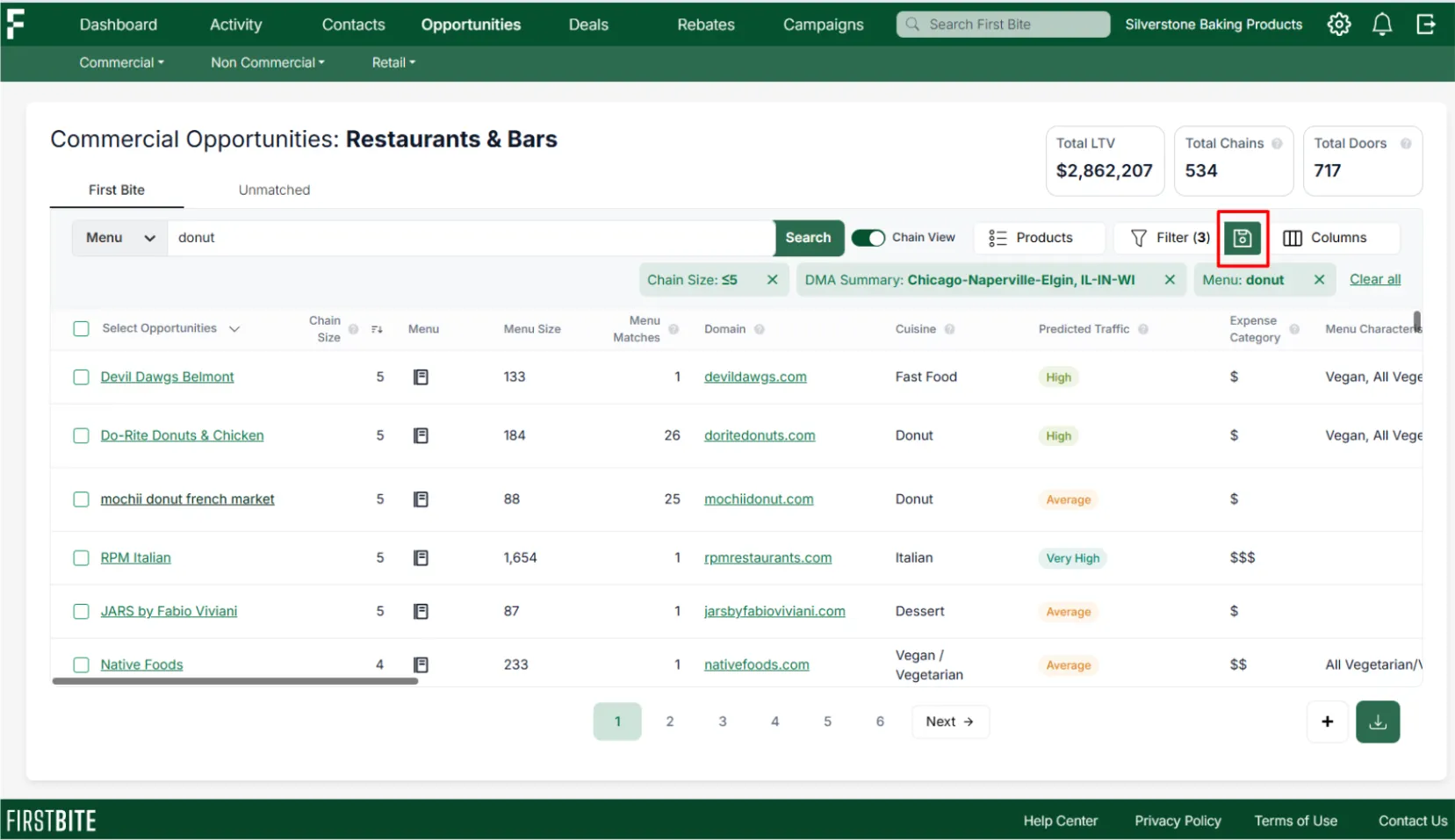
Task: Click the Expense Category info icon
Action: pyautogui.click(x=1294, y=329)
